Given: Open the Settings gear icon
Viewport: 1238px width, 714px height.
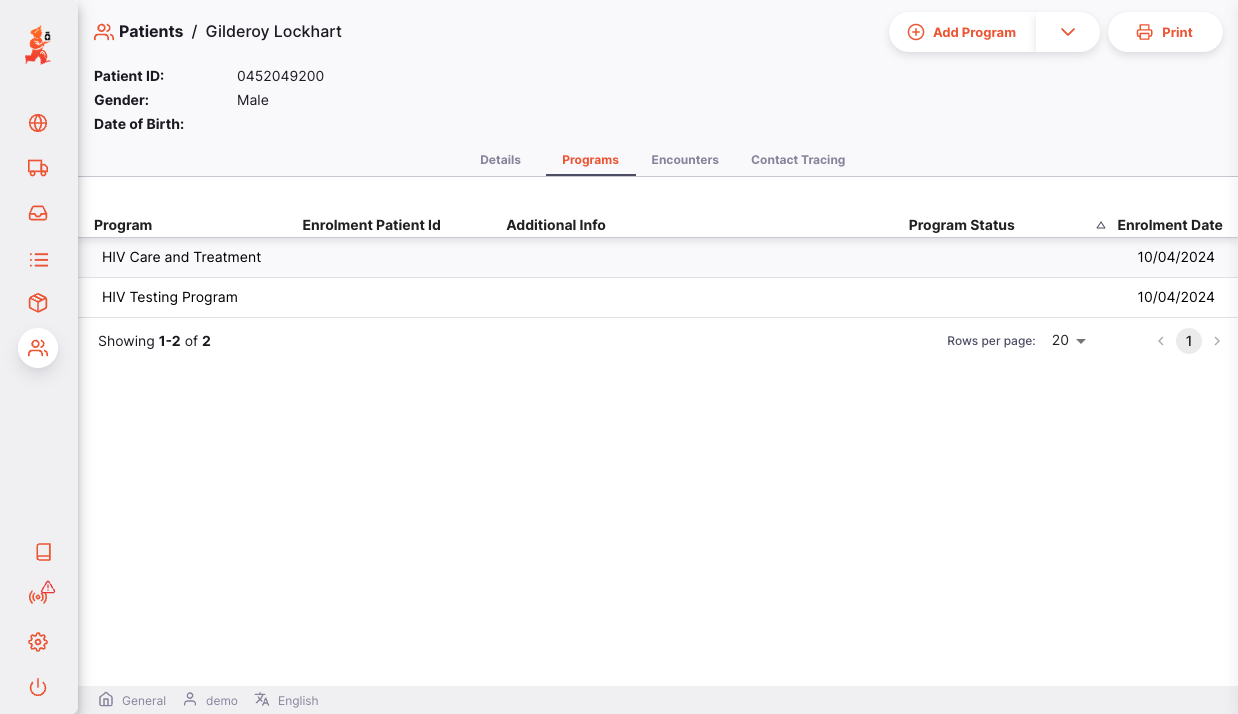Looking at the screenshot, I should pyautogui.click(x=38, y=642).
